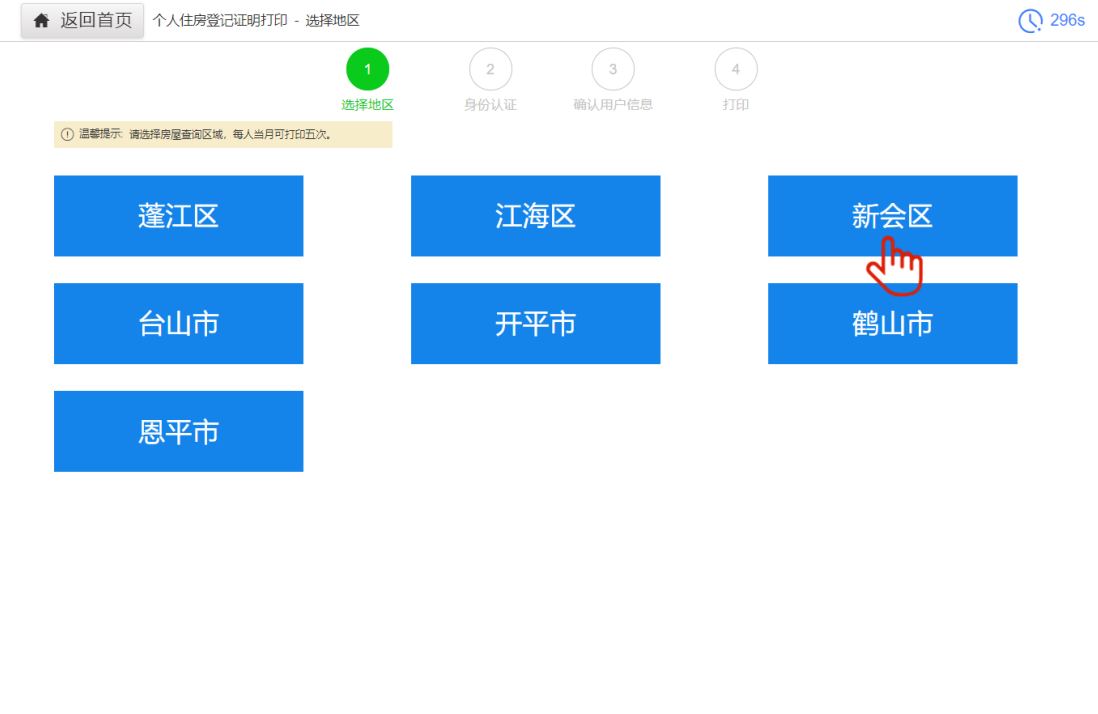Click the info icon on the 温馨提示 bar
The height and width of the screenshot is (714, 1098).
click(65, 134)
